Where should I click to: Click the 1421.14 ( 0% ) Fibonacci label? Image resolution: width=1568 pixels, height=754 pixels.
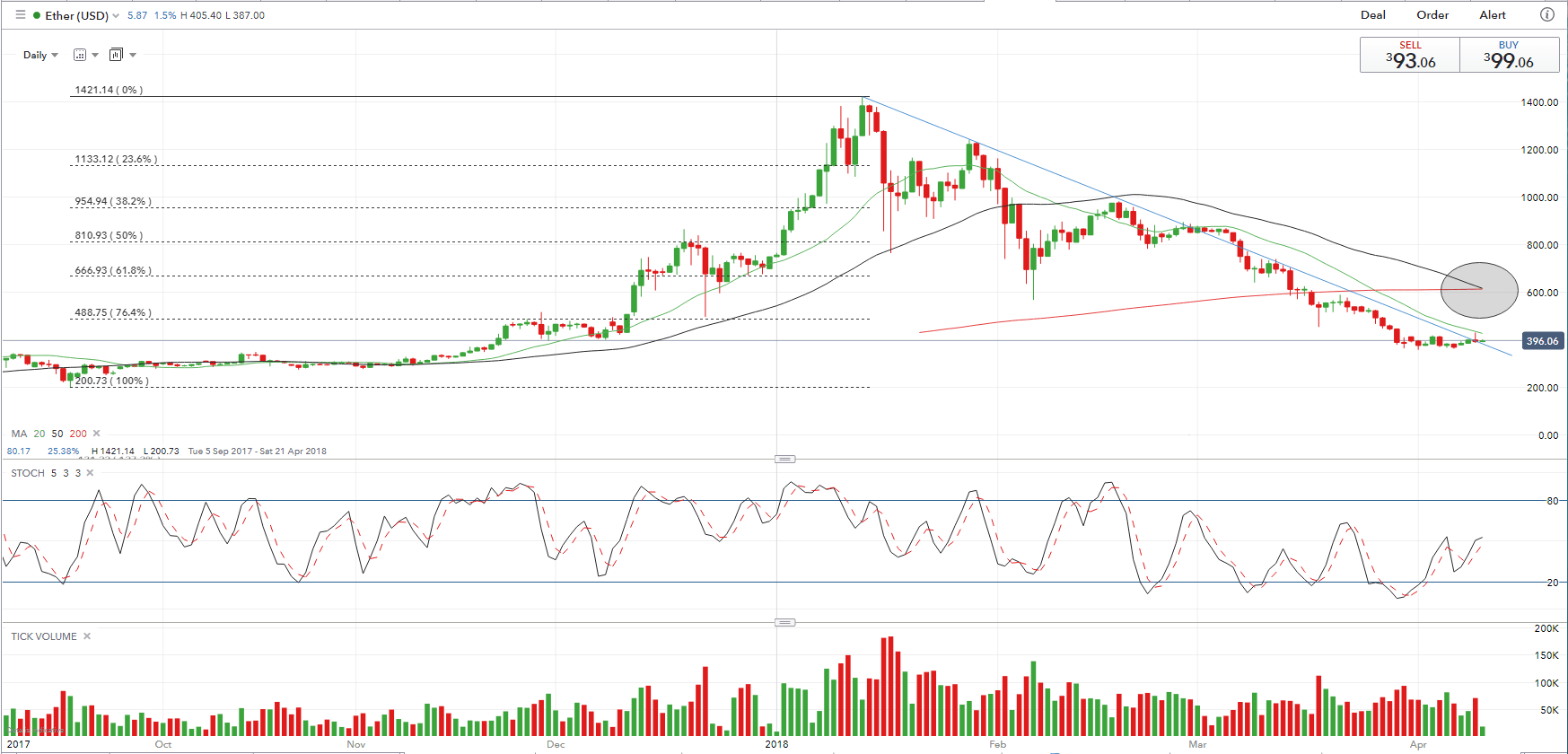(109, 90)
